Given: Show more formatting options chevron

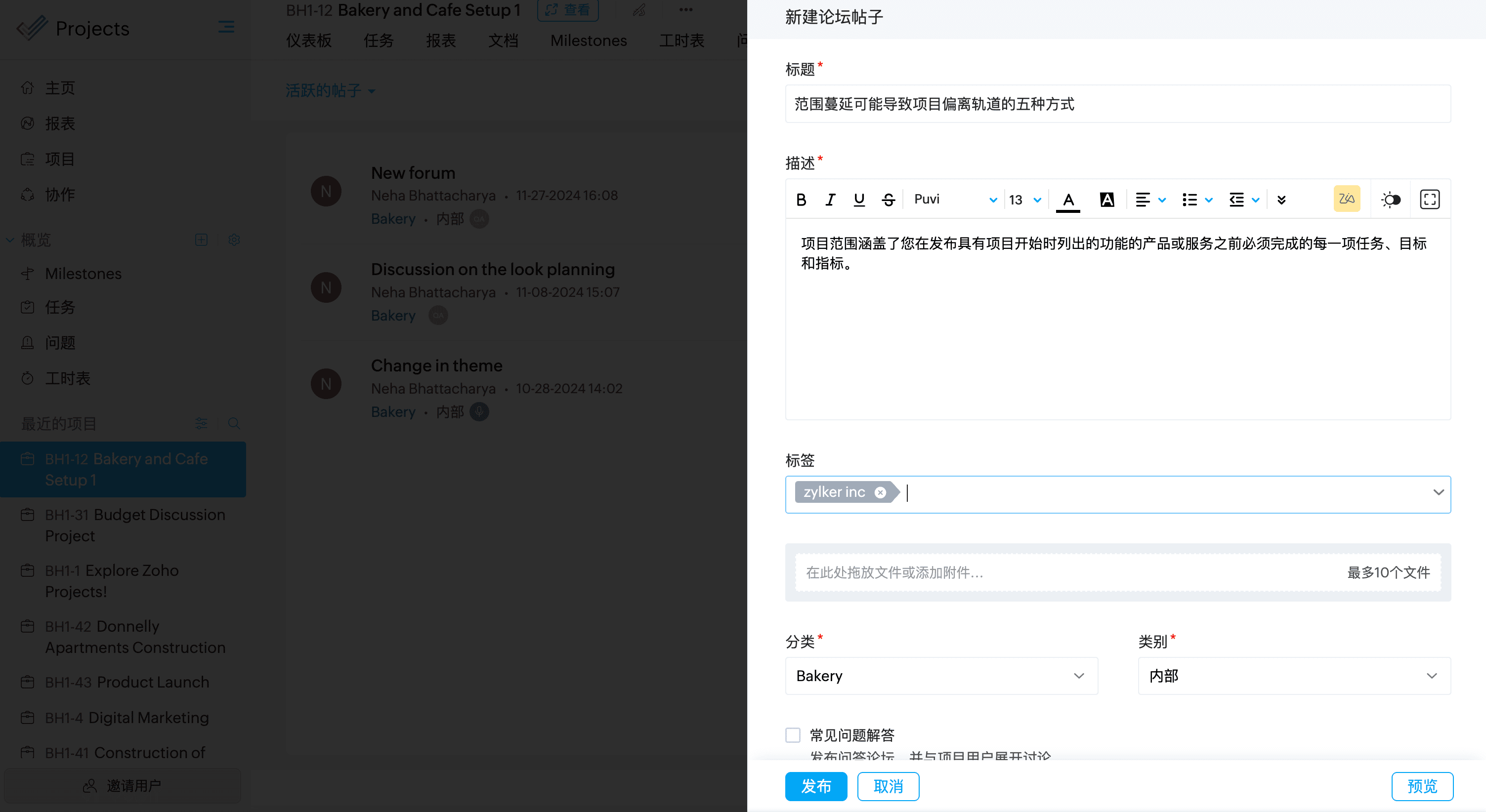Looking at the screenshot, I should coord(1281,200).
